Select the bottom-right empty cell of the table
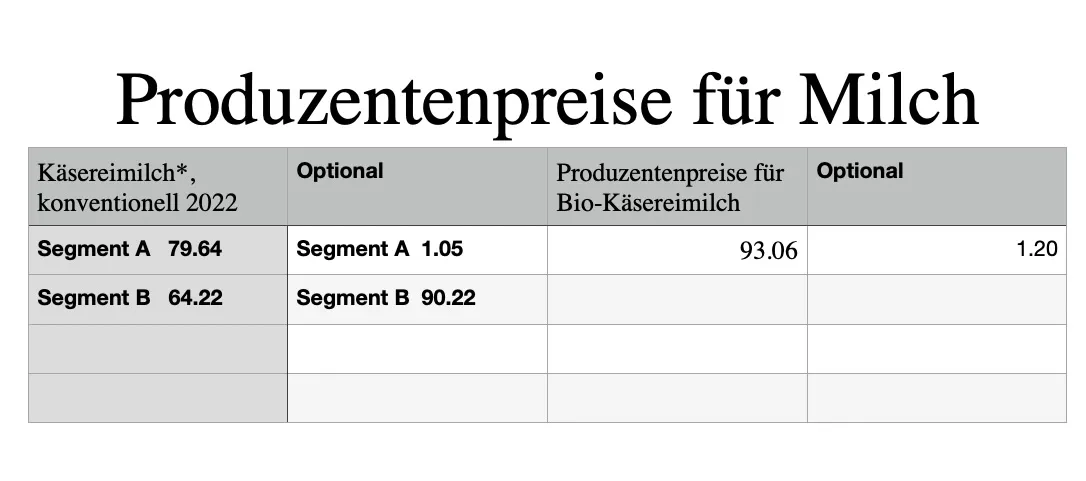 coord(936,397)
